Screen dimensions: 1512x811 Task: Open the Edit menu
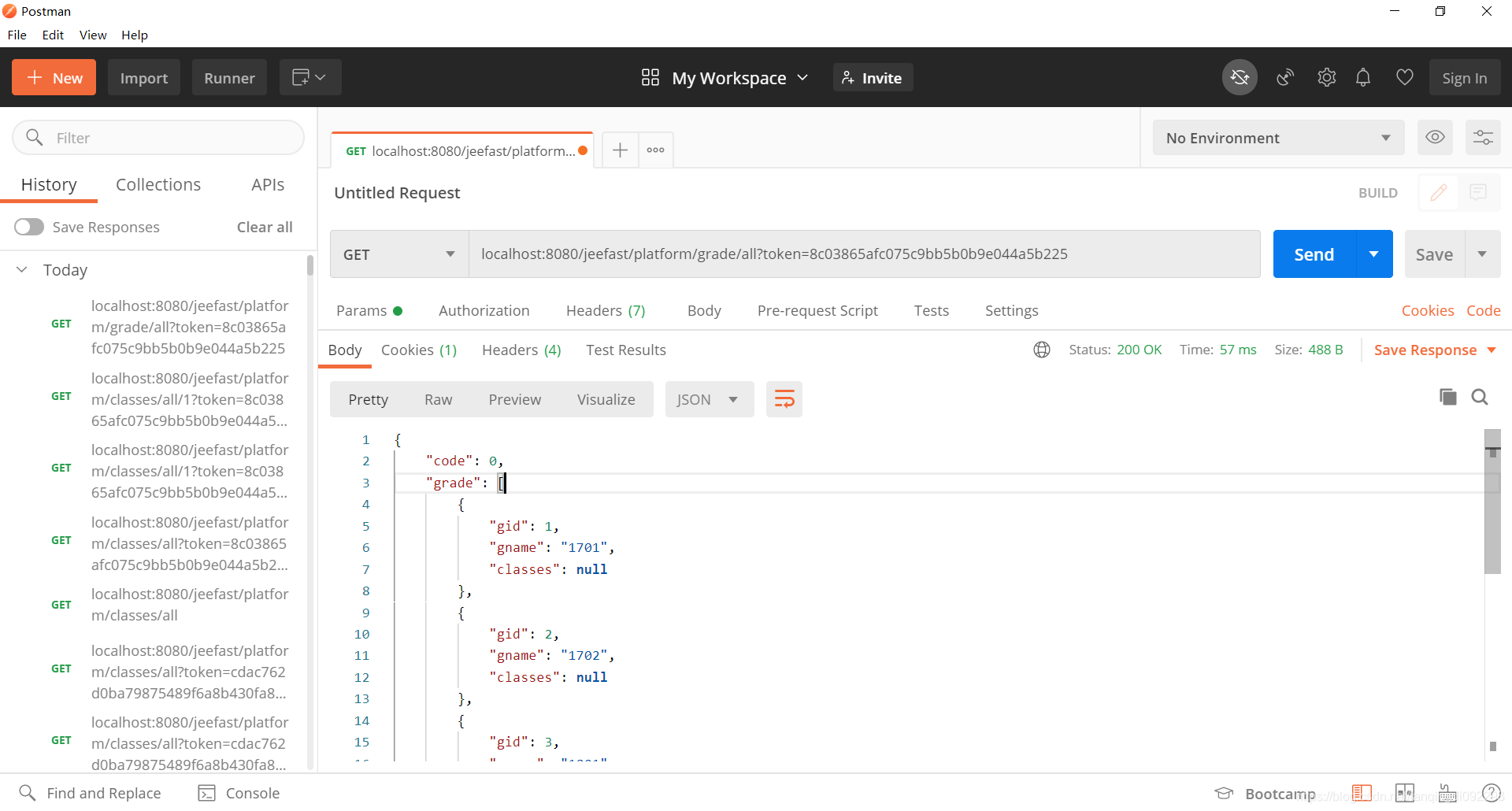[53, 35]
